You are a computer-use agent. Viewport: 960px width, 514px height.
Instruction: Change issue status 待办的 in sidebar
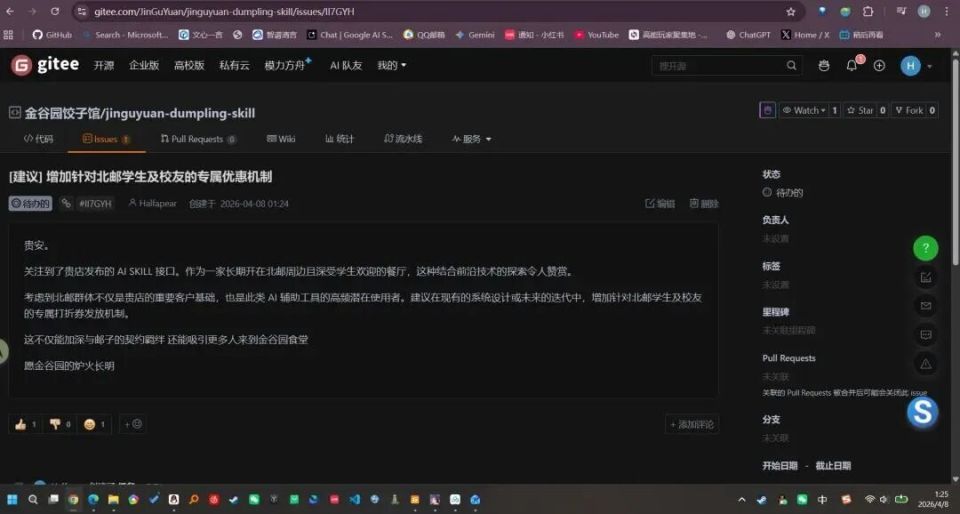(782, 193)
